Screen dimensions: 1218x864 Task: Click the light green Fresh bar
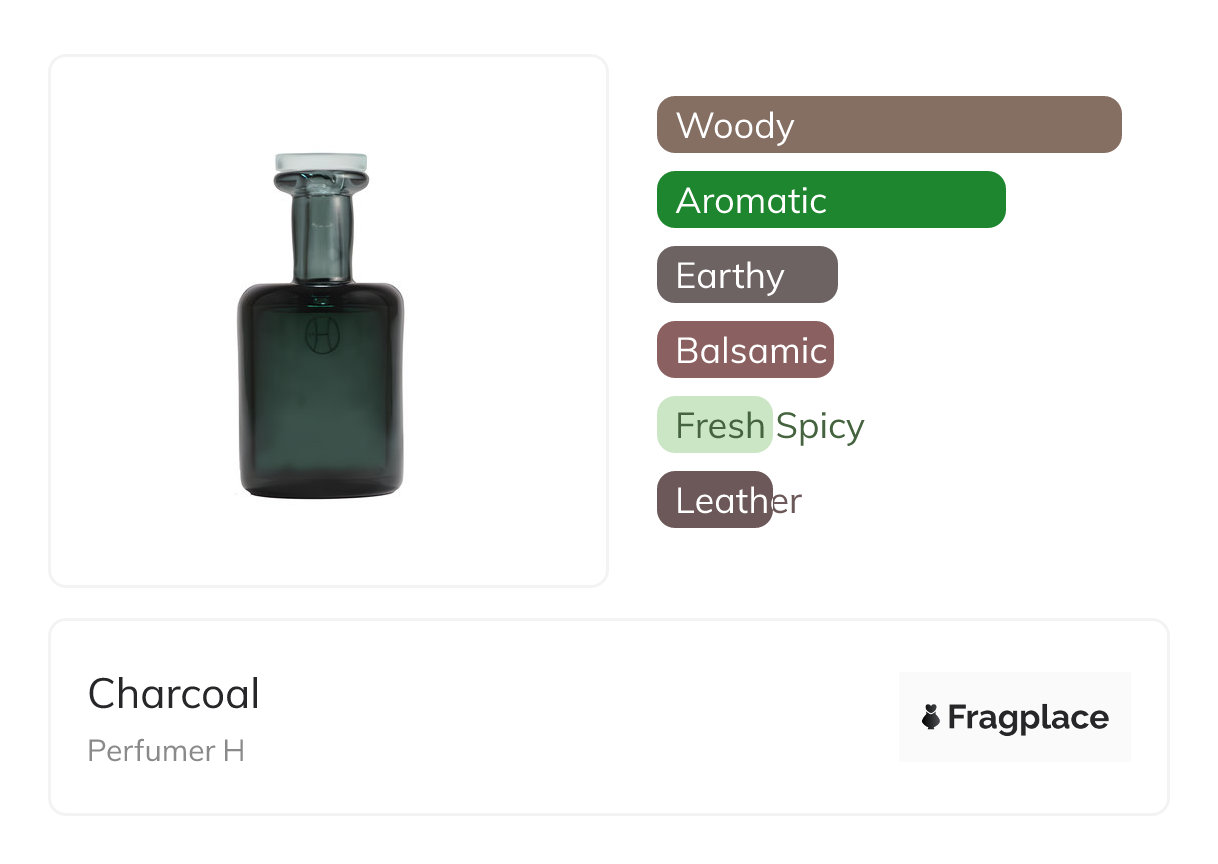click(714, 425)
